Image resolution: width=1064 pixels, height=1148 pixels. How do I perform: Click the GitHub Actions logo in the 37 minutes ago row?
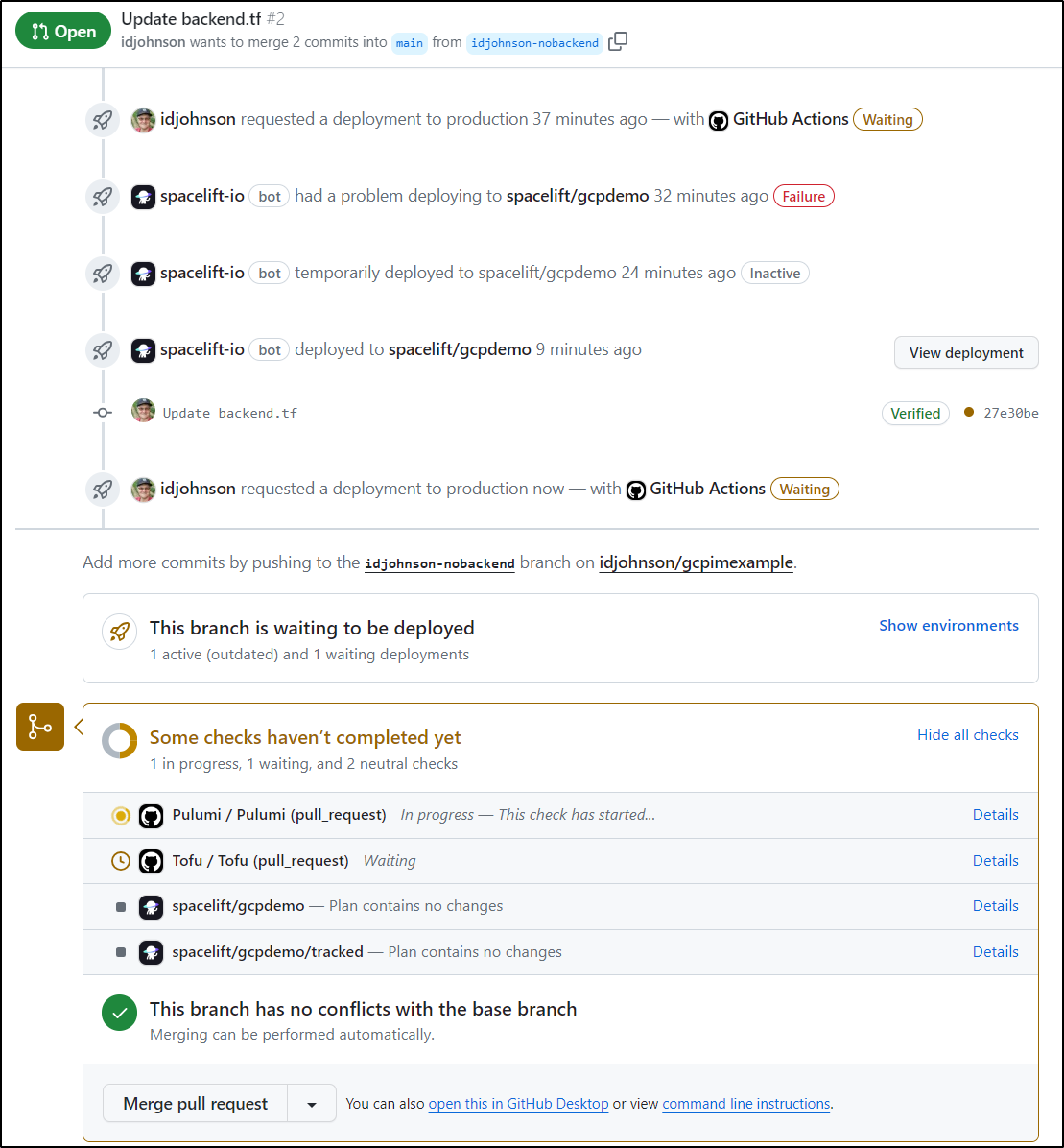(719, 121)
